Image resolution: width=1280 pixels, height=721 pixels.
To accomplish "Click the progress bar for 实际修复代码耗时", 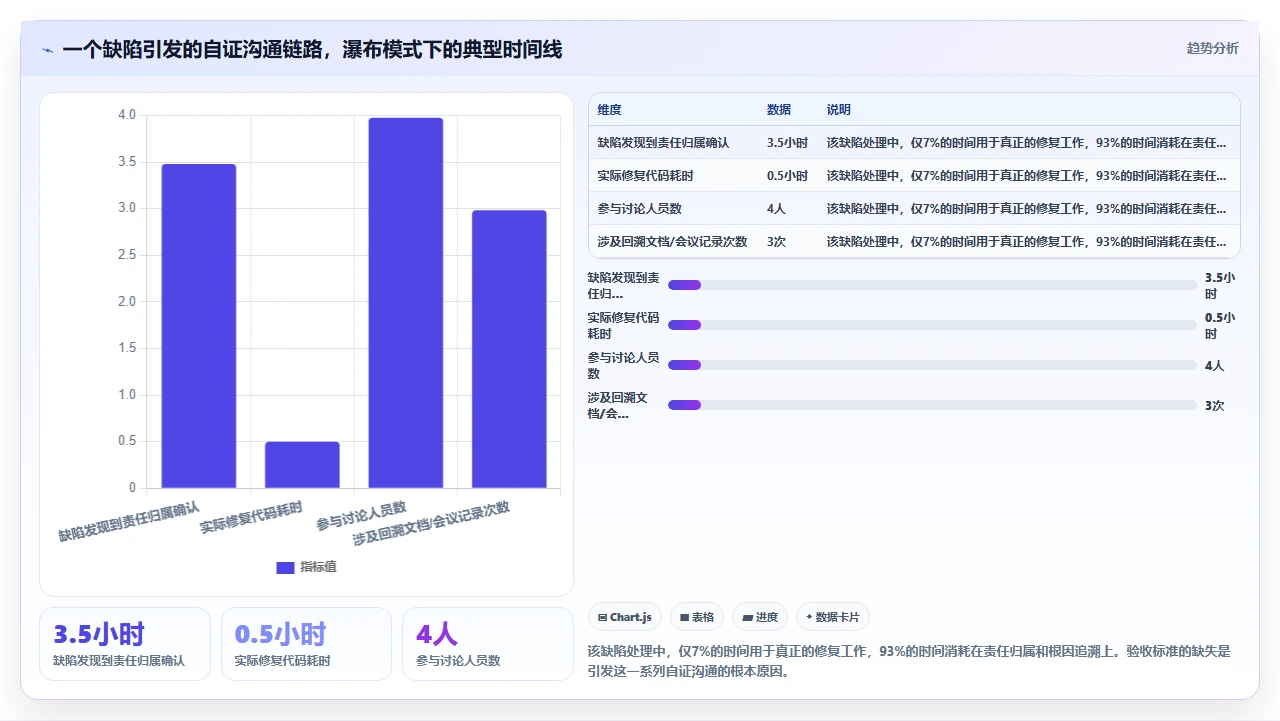I will (x=932, y=325).
